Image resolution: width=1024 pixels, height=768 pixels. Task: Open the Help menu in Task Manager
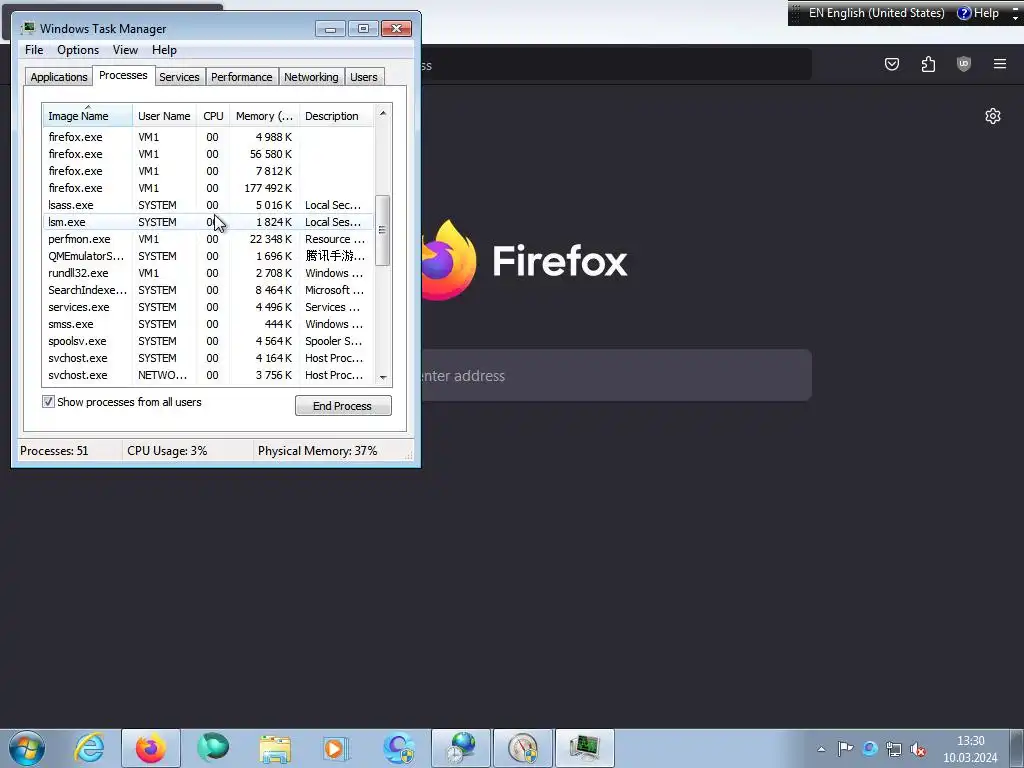click(164, 50)
